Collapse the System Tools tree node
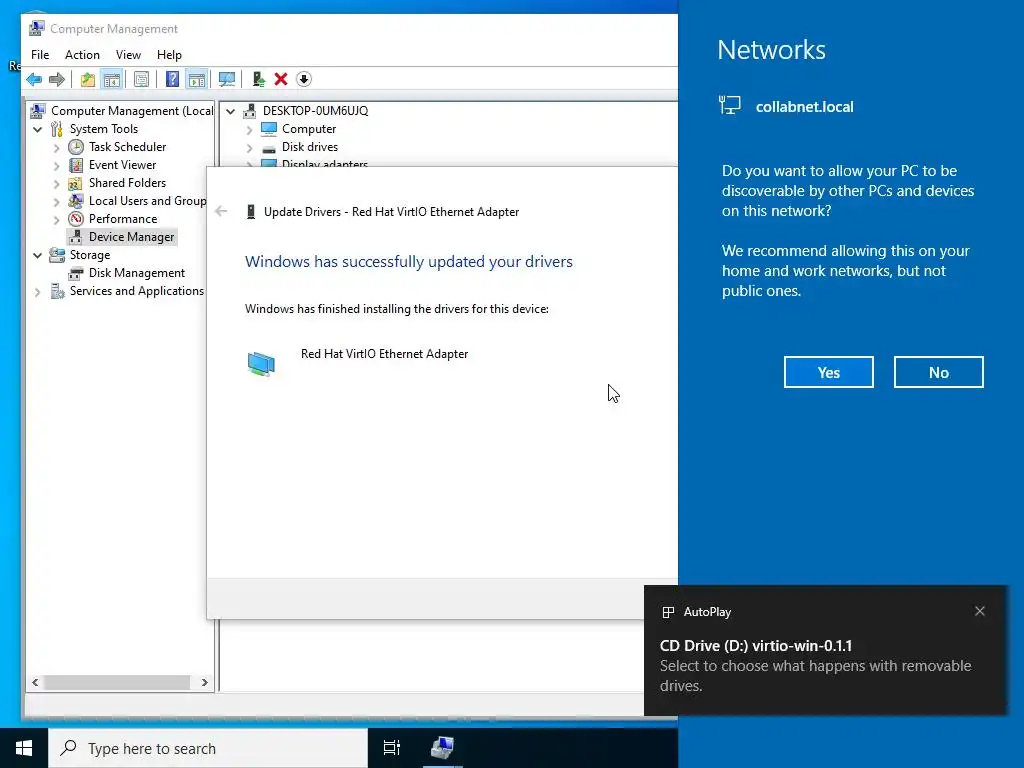Viewport: 1024px width, 768px height. [38, 129]
